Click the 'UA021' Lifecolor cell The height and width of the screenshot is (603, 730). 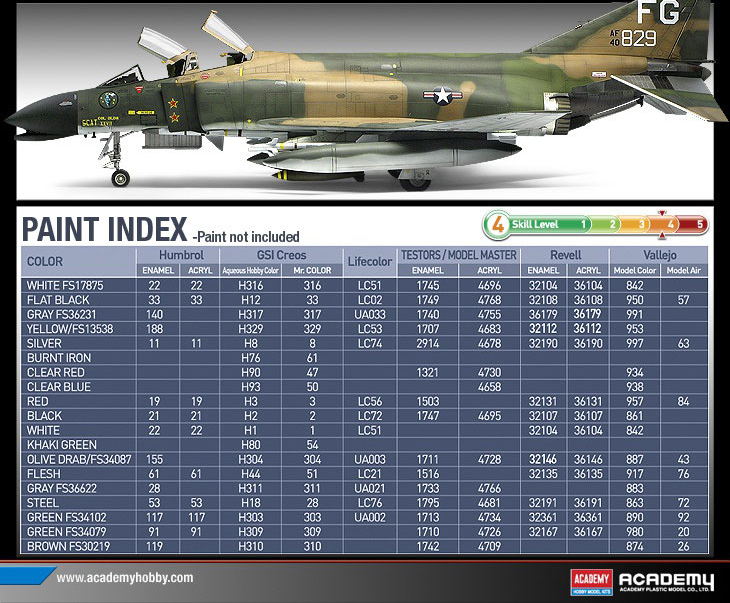[370, 488]
